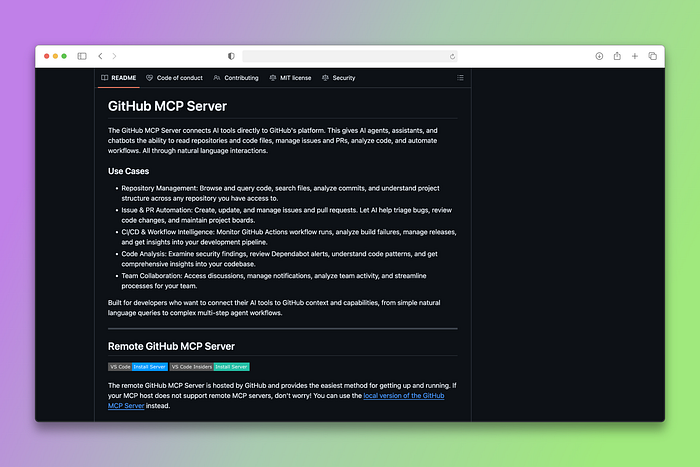Viewport: 700px width, 467px height.
Task: Click the Team Collaboration bullet text
Action: [274, 281]
